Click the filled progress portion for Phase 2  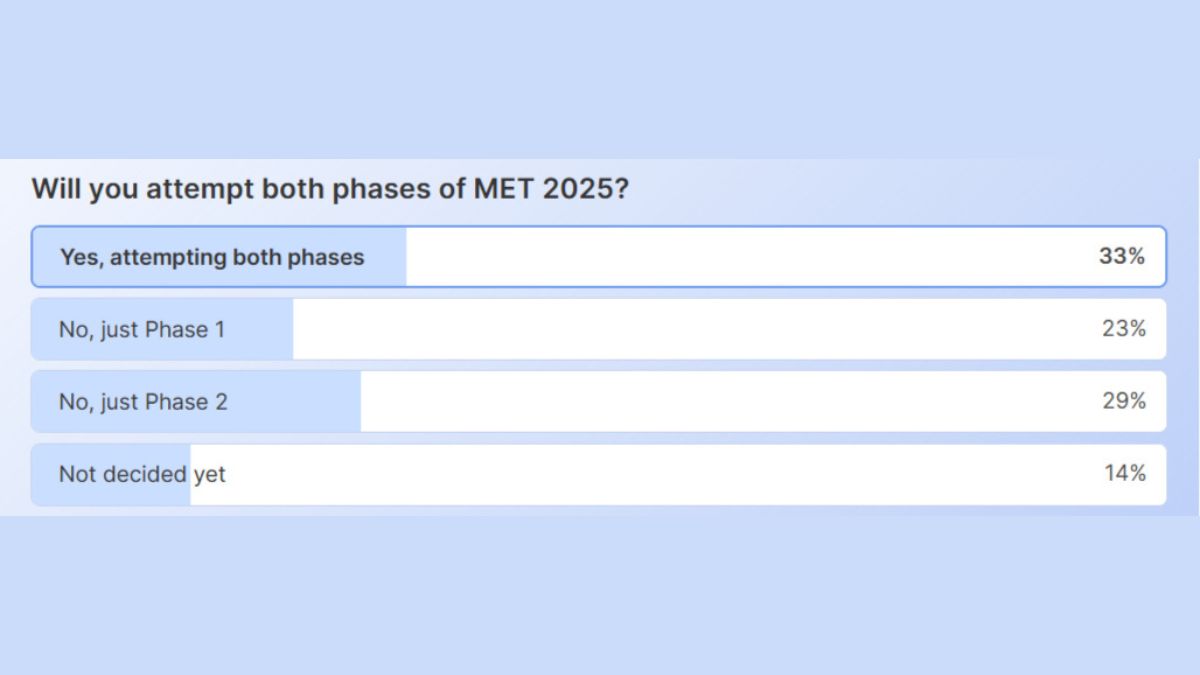coord(300,402)
